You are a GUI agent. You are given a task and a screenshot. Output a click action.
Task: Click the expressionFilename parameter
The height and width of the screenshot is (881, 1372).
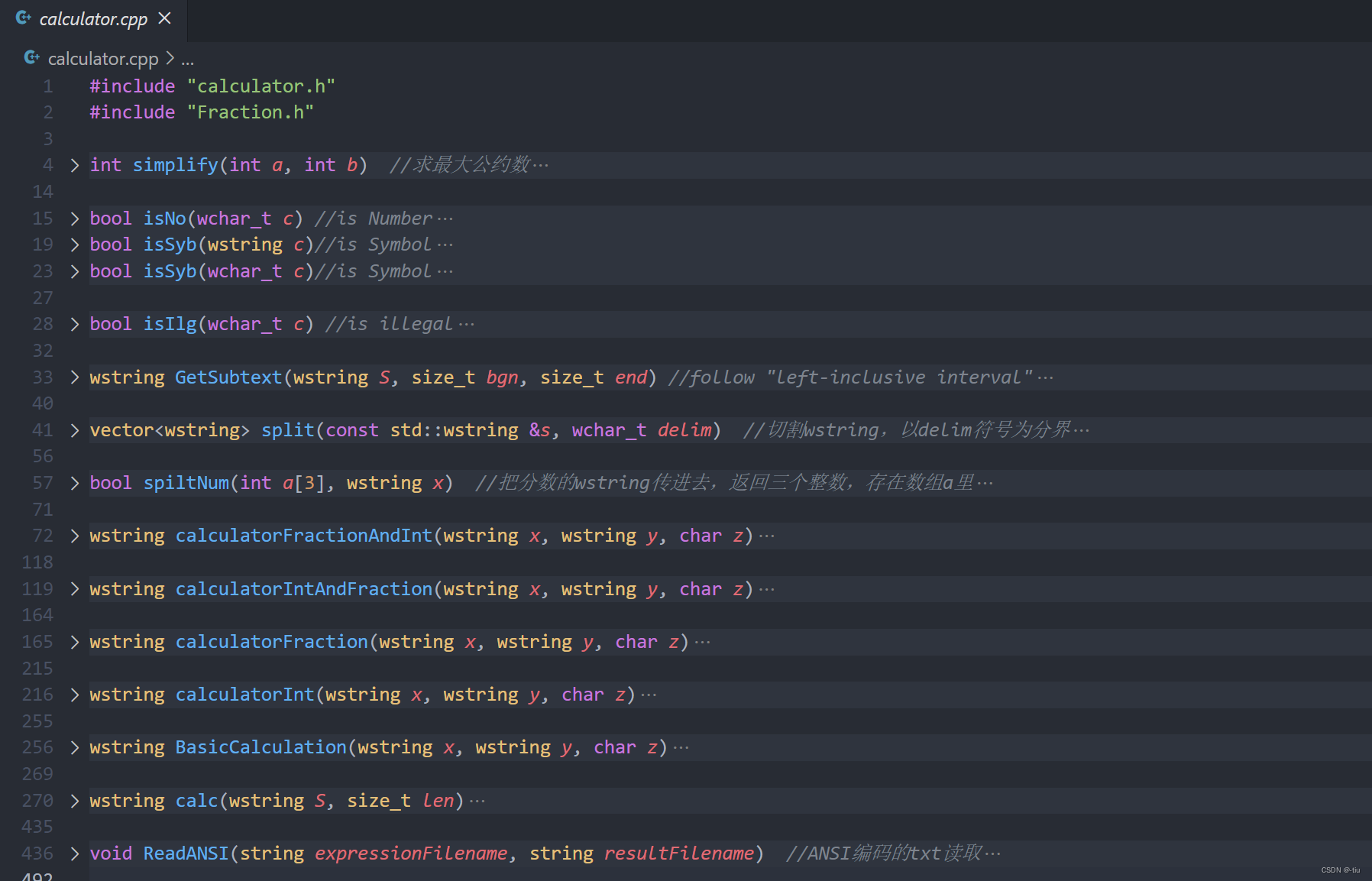(411, 853)
